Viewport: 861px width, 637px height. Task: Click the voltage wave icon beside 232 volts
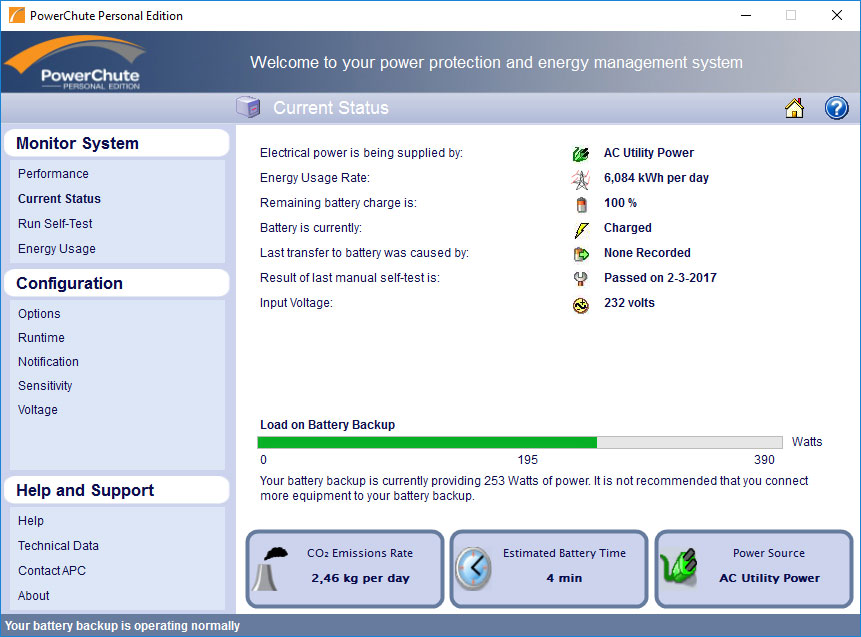click(x=580, y=305)
